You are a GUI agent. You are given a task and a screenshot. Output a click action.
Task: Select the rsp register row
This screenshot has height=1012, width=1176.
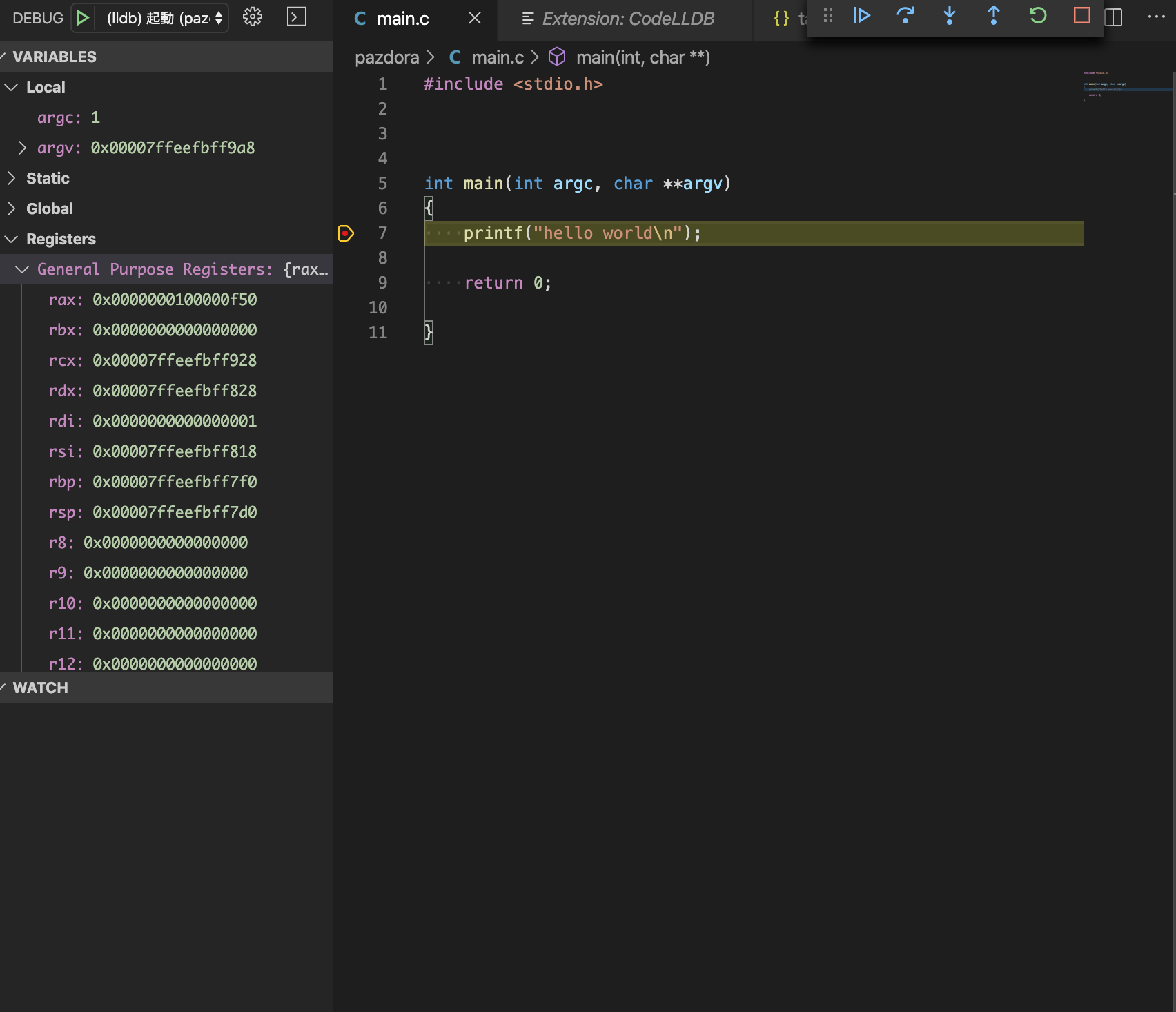coord(166,512)
